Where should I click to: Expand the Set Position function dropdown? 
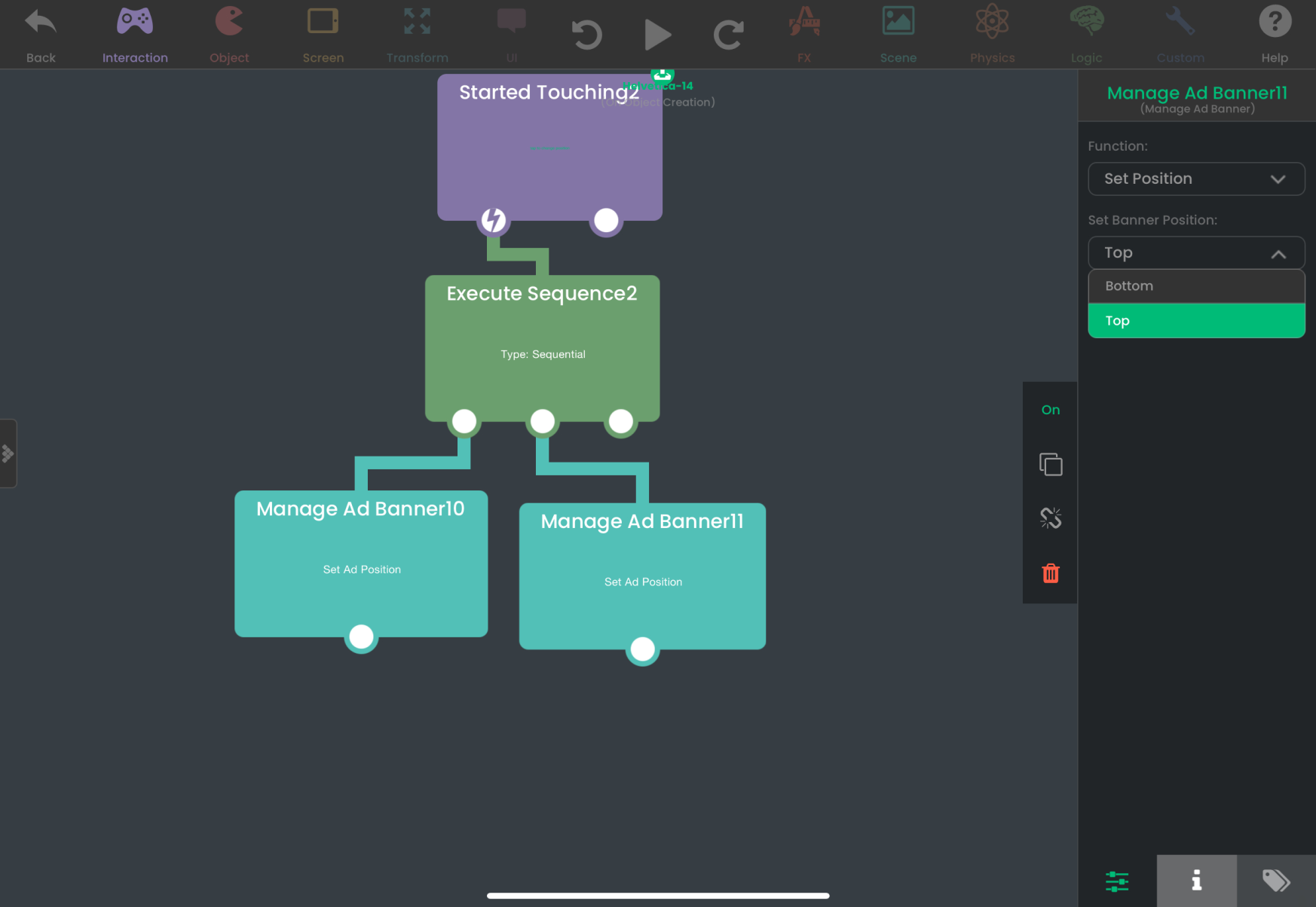1196,179
